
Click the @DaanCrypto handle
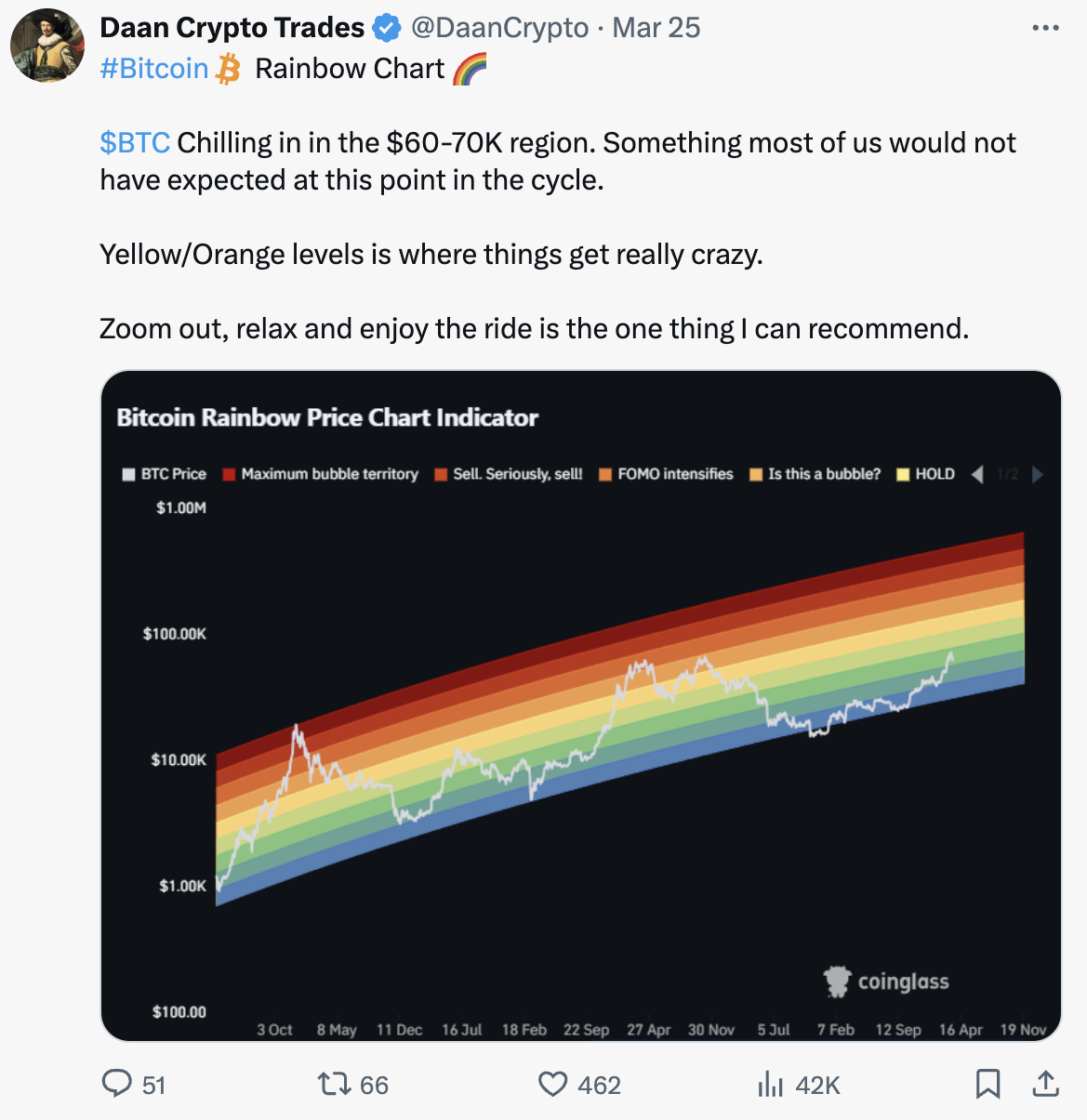(x=499, y=28)
